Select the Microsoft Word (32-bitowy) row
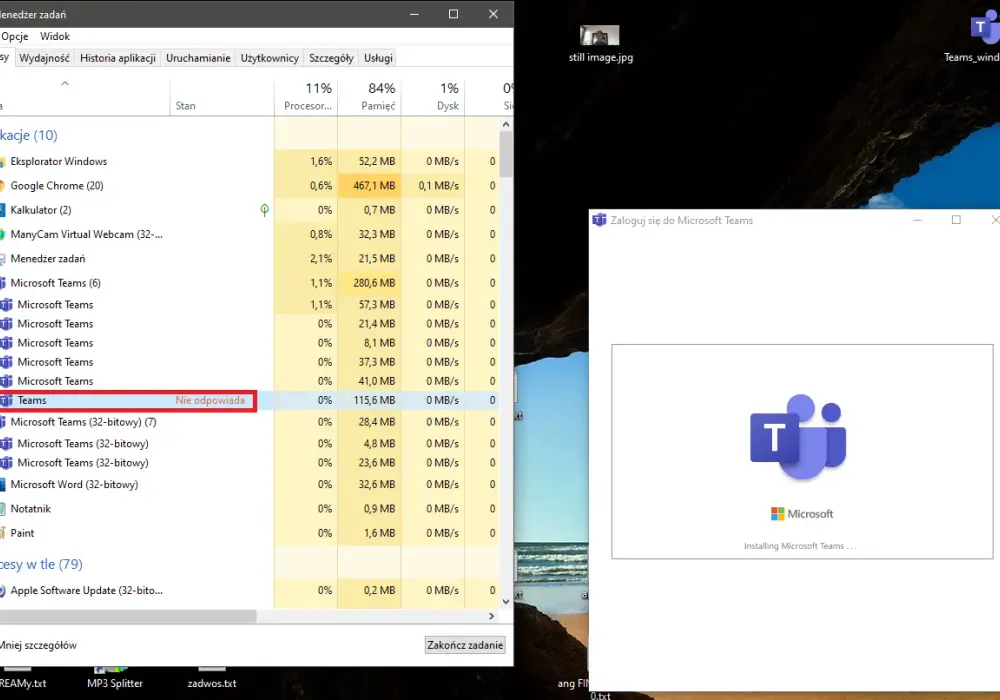The height and width of the screenshot is (700, 1000). (x=249, y=485)
